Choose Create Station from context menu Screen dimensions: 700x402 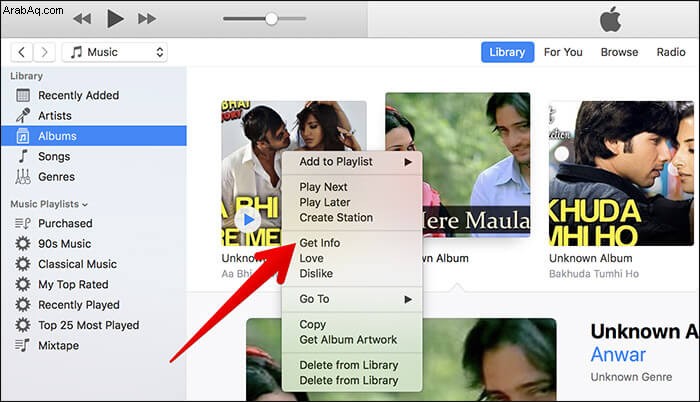click(x=352, y=218)
